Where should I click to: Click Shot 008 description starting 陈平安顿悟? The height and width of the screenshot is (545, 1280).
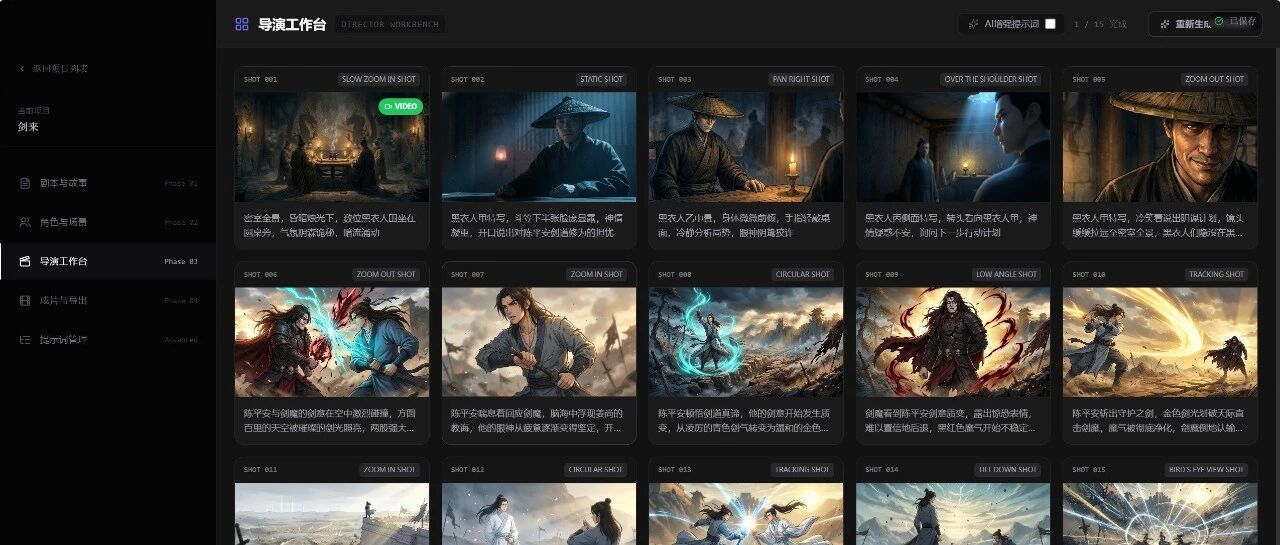tap(744, 420)
